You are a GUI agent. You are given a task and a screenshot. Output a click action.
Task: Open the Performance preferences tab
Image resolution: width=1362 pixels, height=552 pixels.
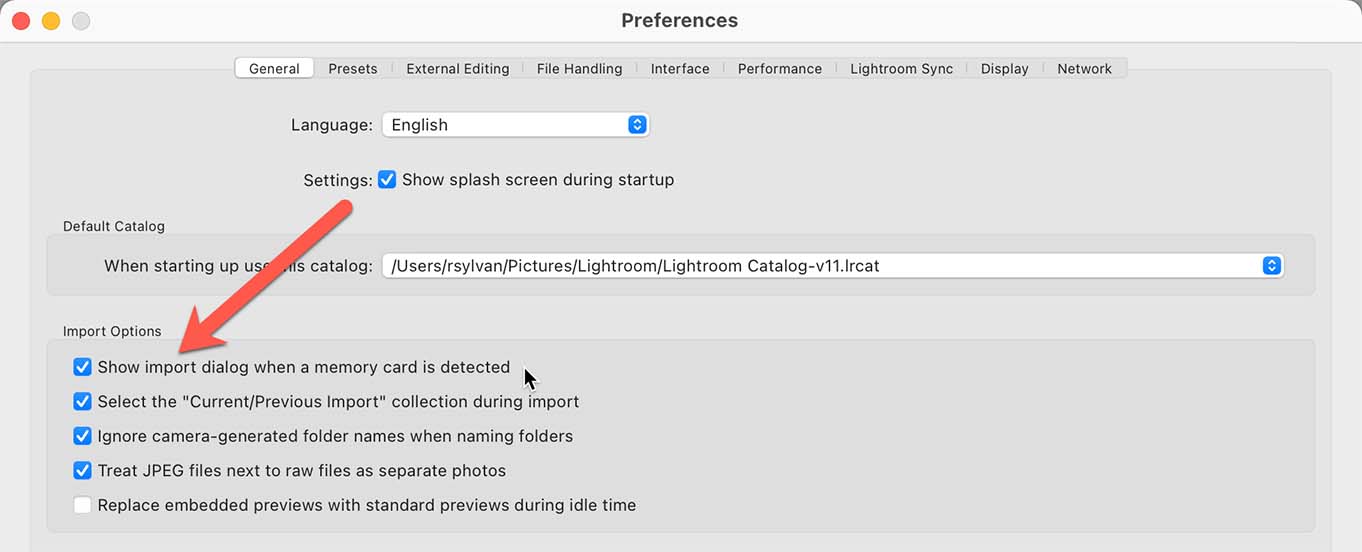(779, 69)
